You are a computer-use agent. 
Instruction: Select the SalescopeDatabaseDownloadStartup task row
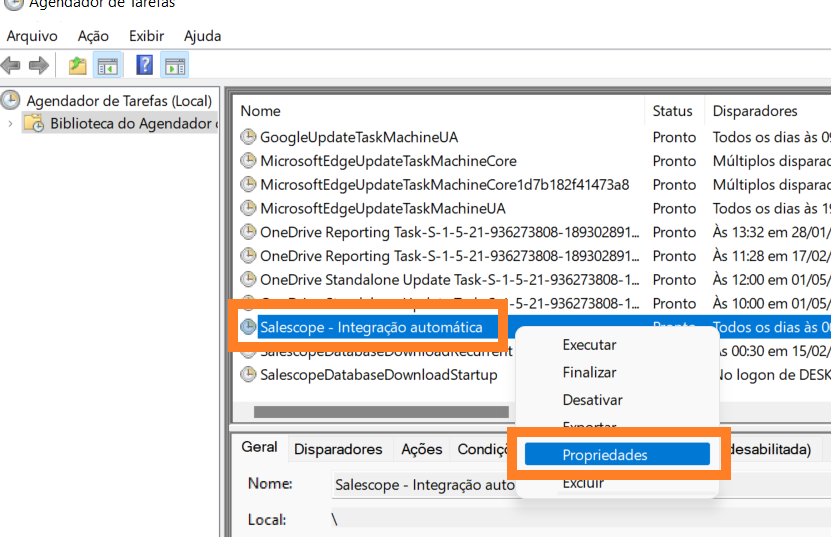pyautogui.click(x=378, y=375)
